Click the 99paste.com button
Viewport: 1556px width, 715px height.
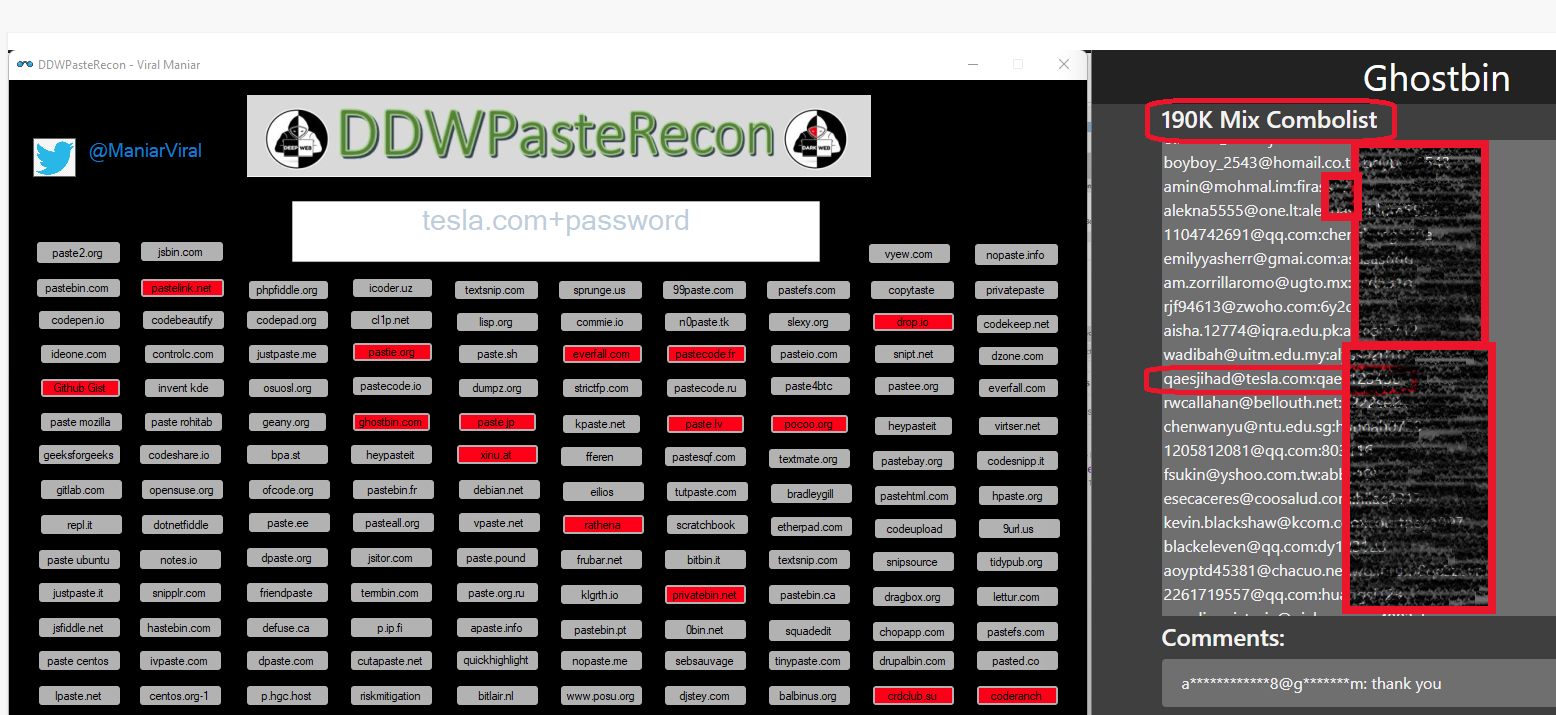coord(703,290)
